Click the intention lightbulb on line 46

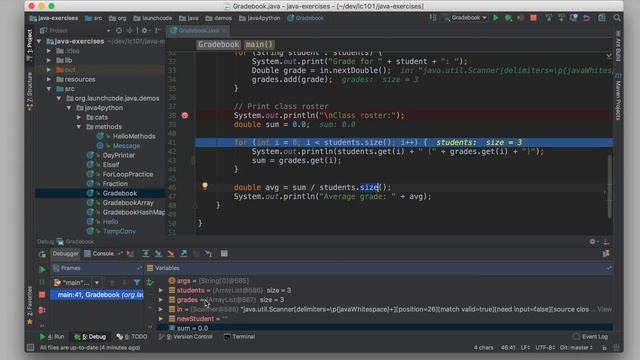[205, 186]
